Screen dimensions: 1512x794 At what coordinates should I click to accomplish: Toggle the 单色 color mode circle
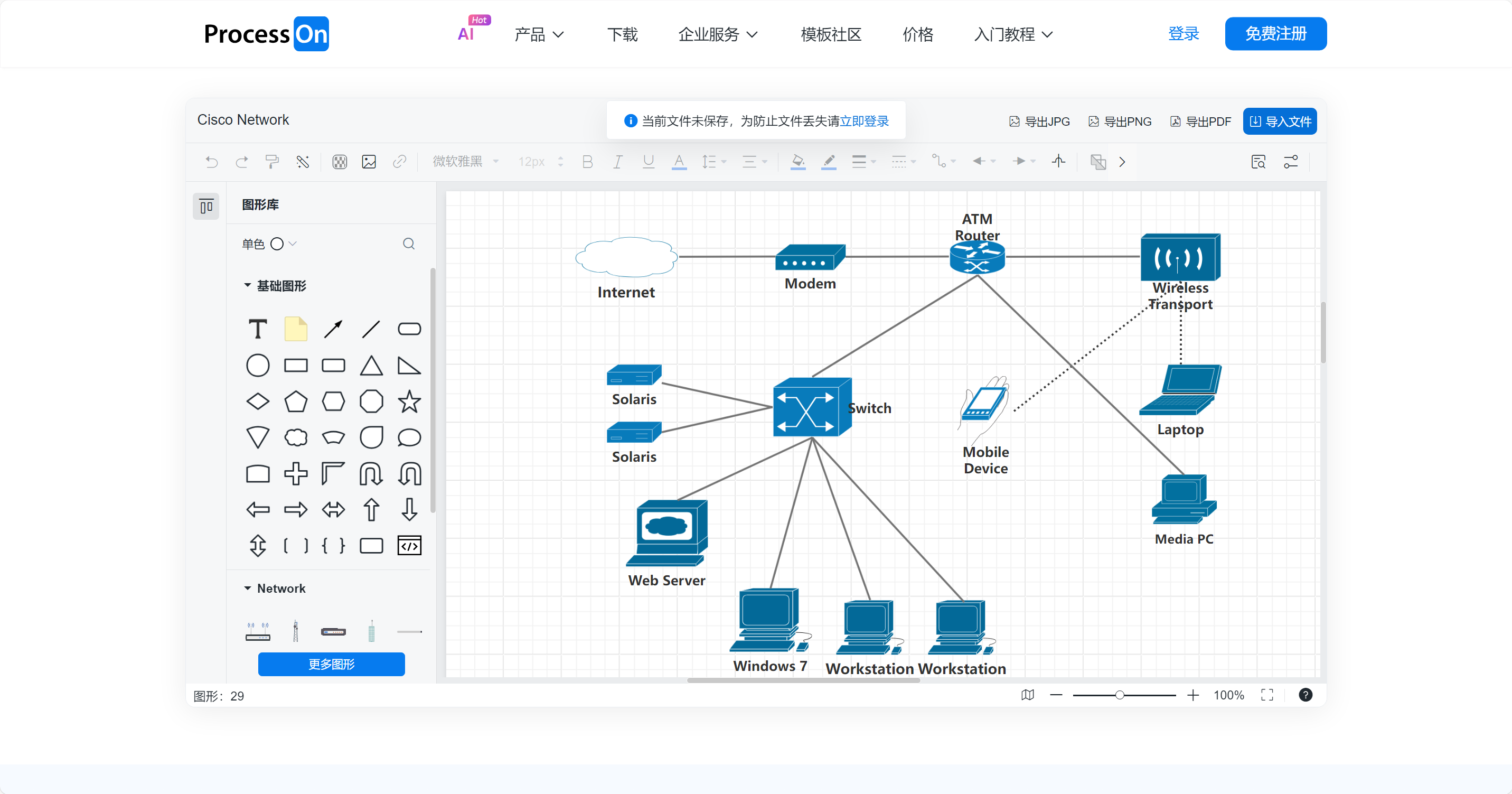click(x=277, y=244)
